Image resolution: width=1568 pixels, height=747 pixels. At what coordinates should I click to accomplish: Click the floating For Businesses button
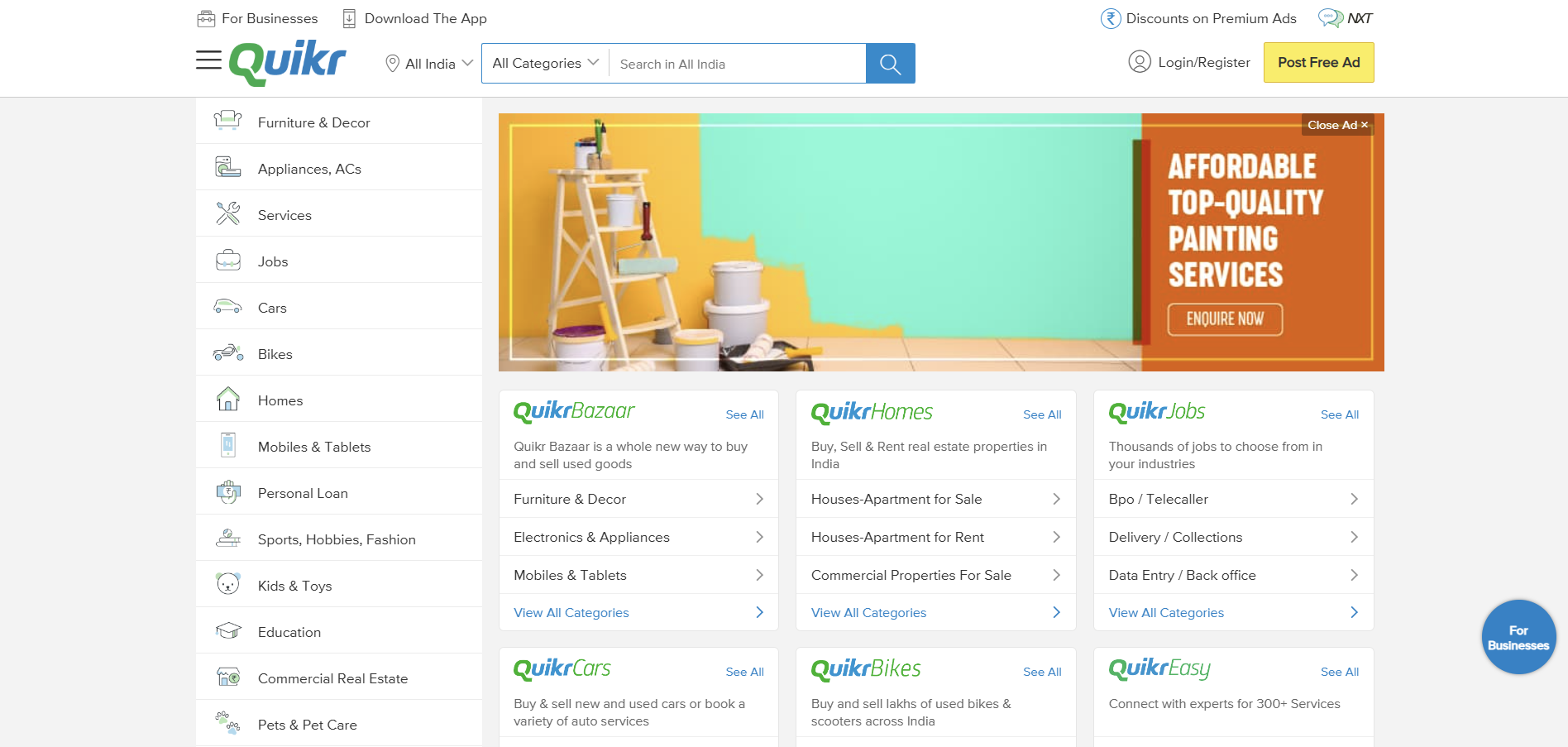1518,637
